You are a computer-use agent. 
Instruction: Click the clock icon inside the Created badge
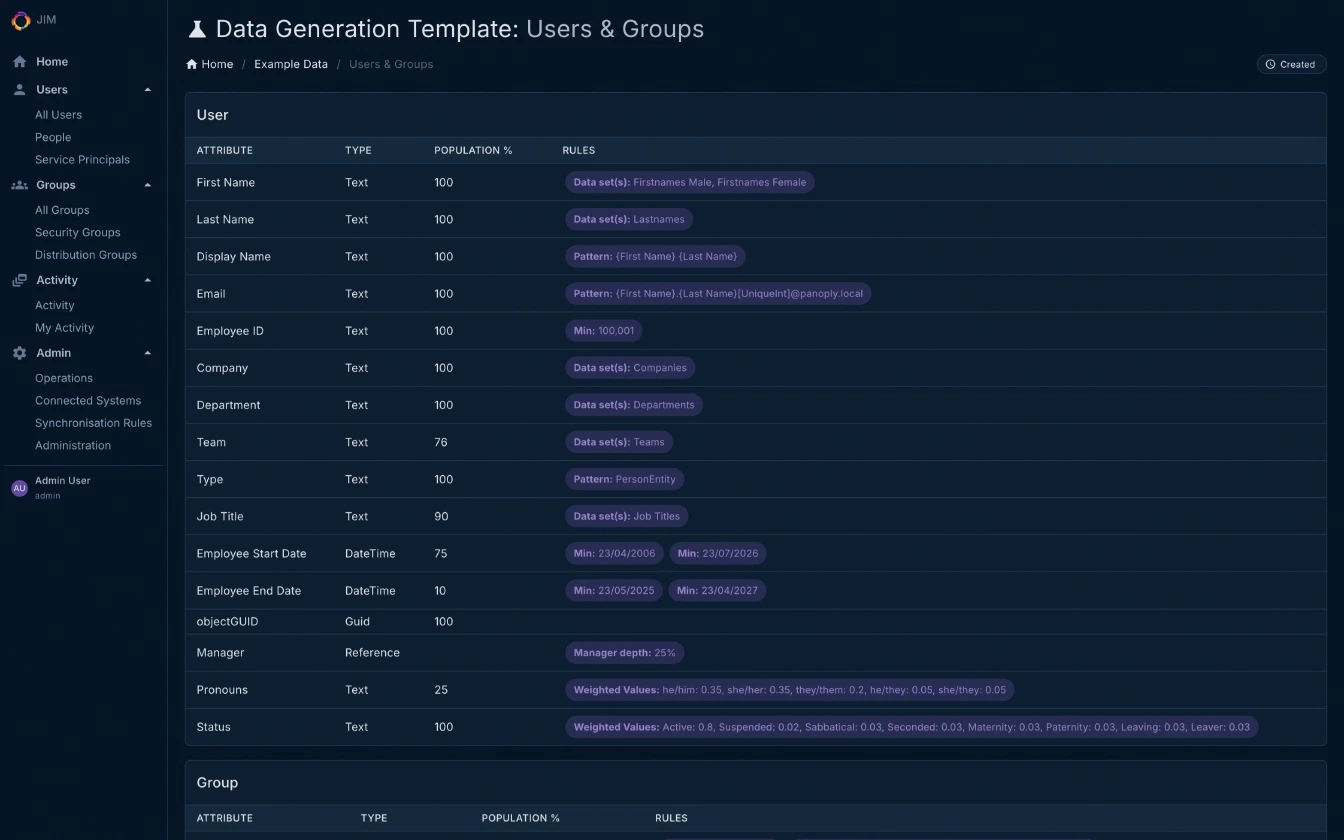point(1271,63)
